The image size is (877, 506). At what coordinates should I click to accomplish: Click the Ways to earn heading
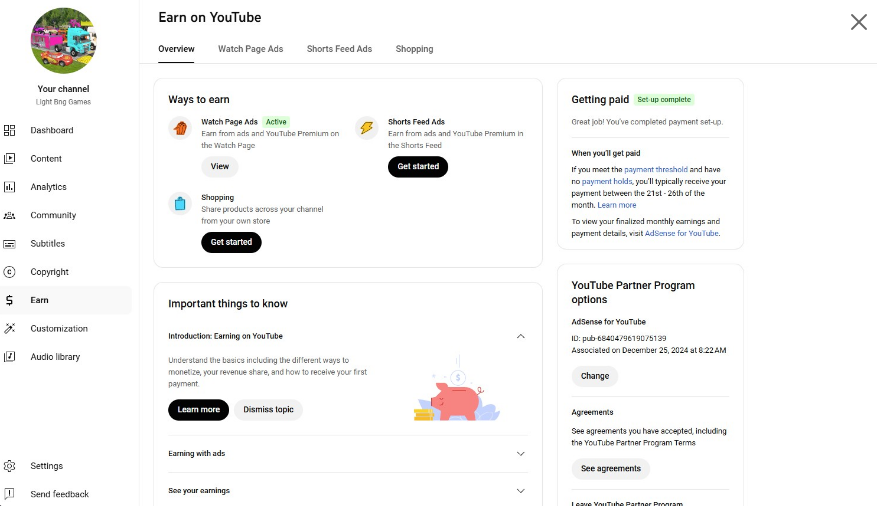pyautogui.click(x=199, y=100)
